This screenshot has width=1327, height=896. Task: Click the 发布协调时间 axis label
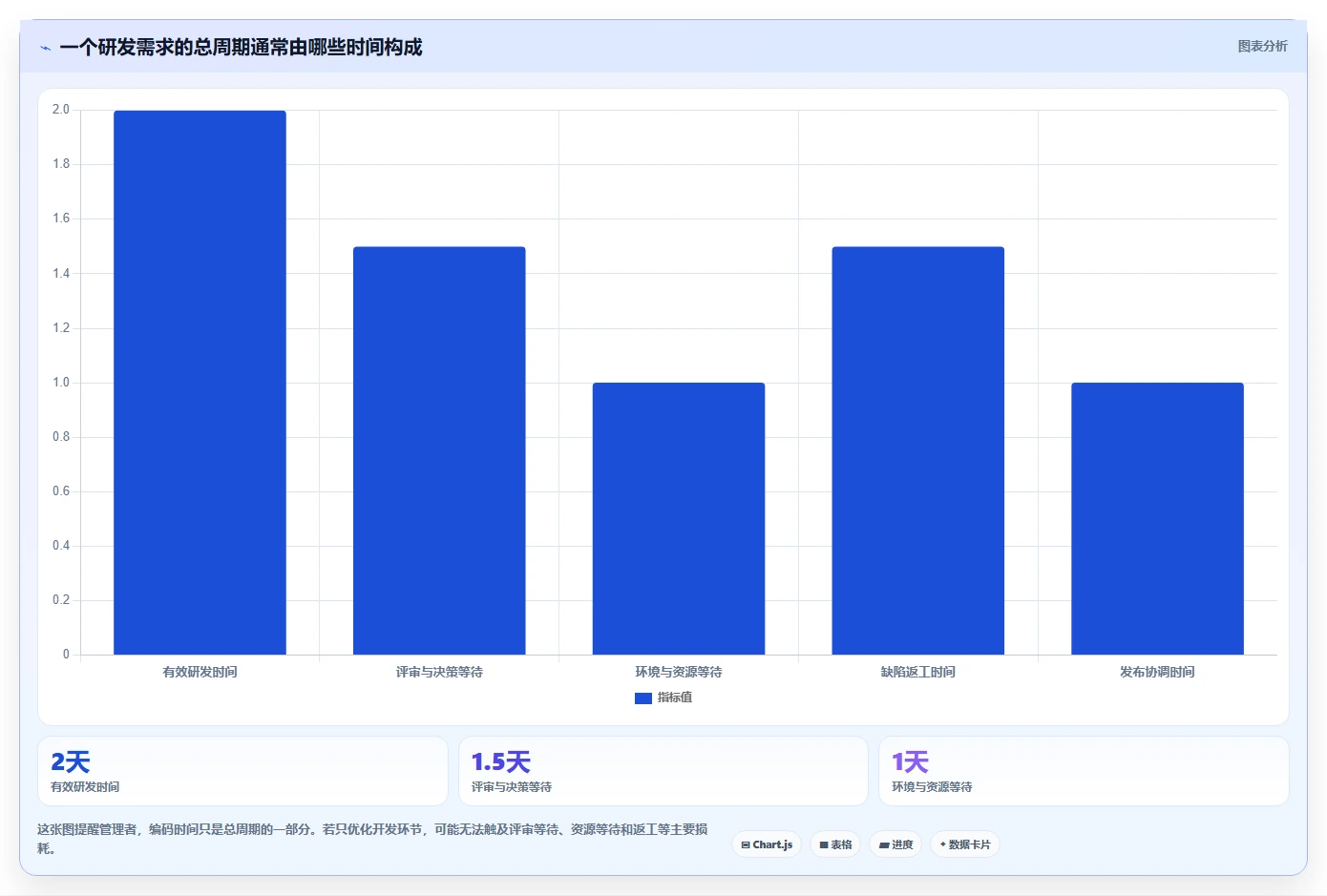[x=1157, y=672]
